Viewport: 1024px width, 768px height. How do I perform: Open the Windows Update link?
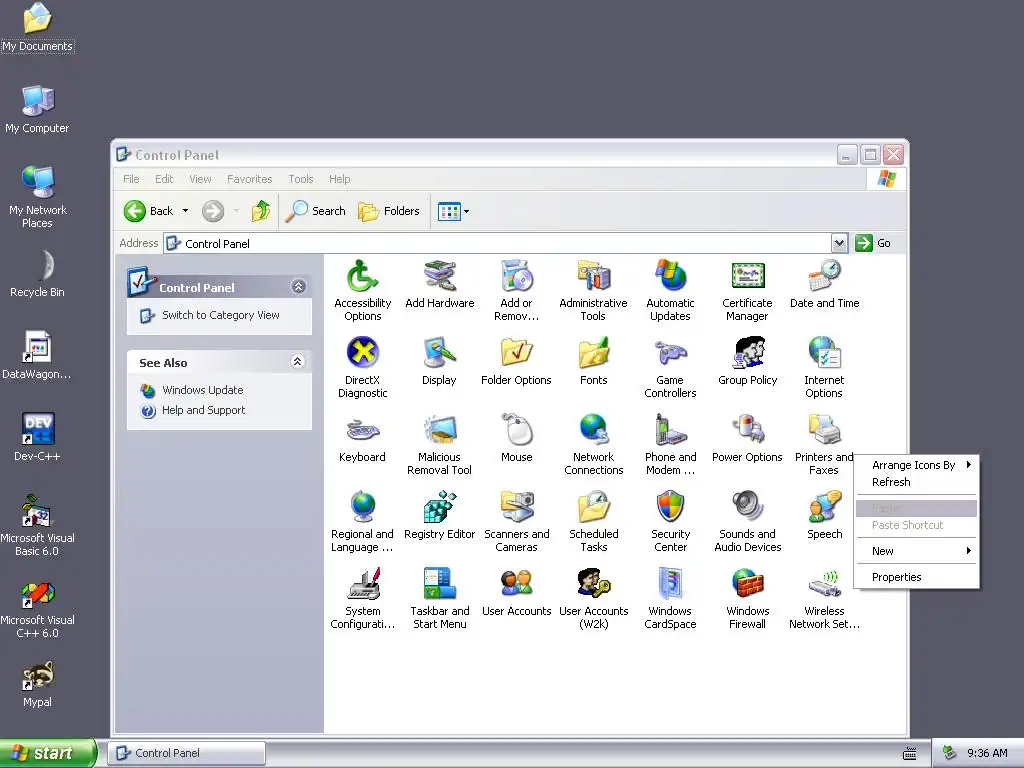click(202, 390)
